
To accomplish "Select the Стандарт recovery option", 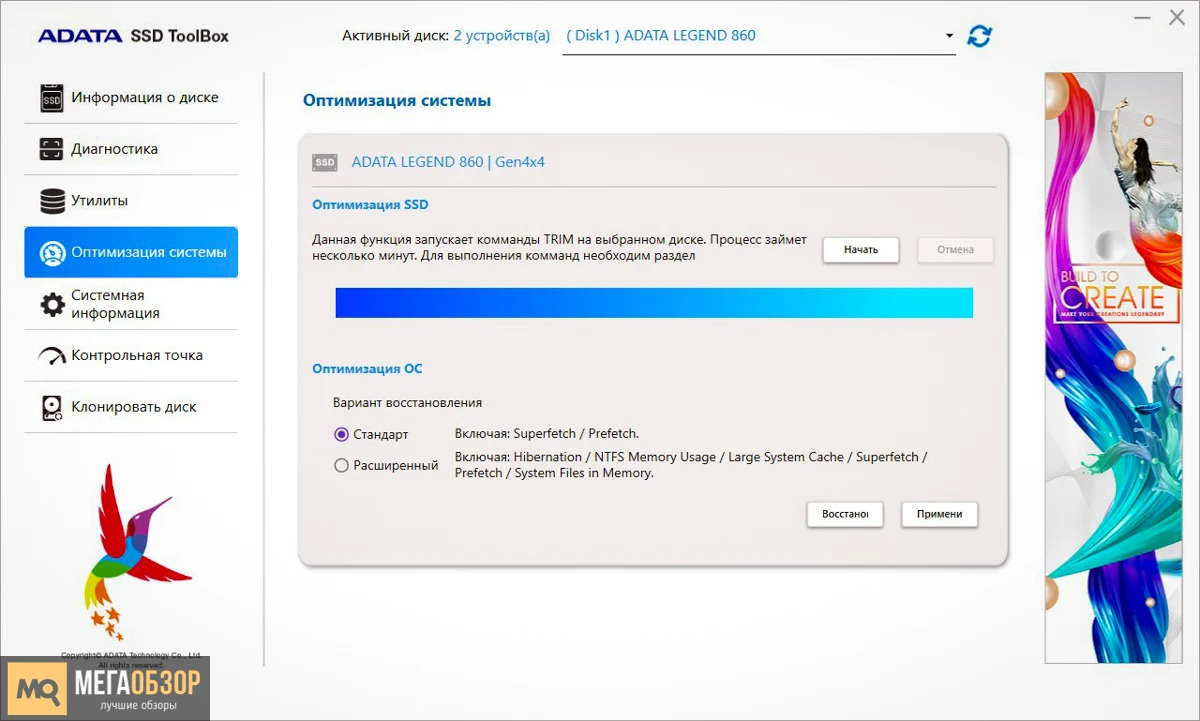I will point(341,435).
